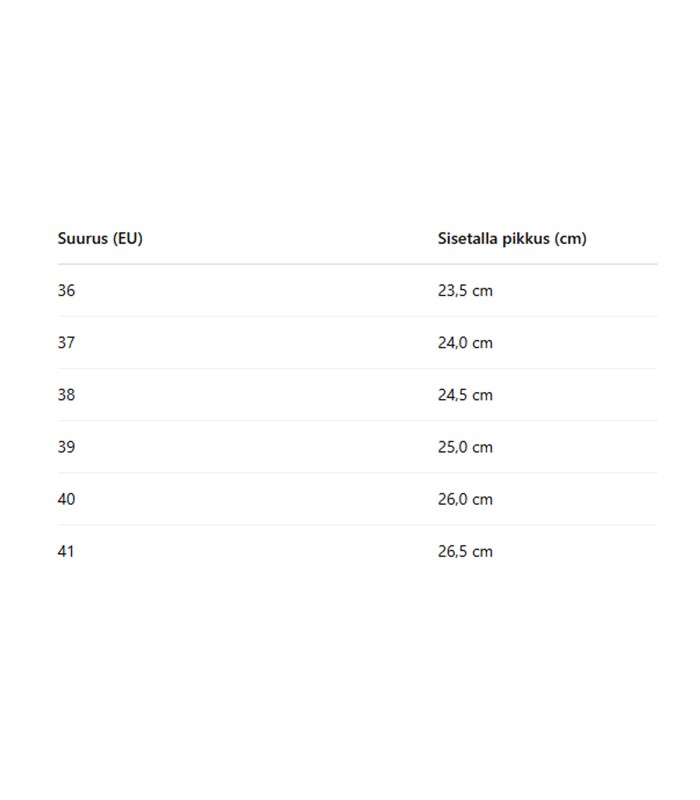Select size 36 cell
This screenshot has height=800, width=700.
click(x=66, y=290)
